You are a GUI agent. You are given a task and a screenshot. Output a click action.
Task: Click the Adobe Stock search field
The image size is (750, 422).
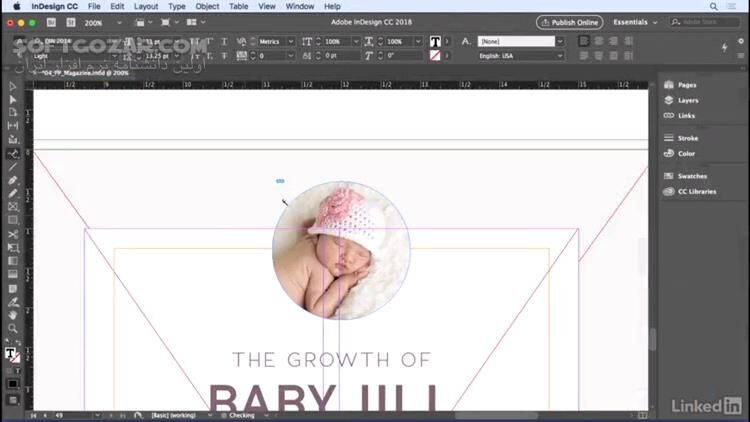tap(704, 22)
